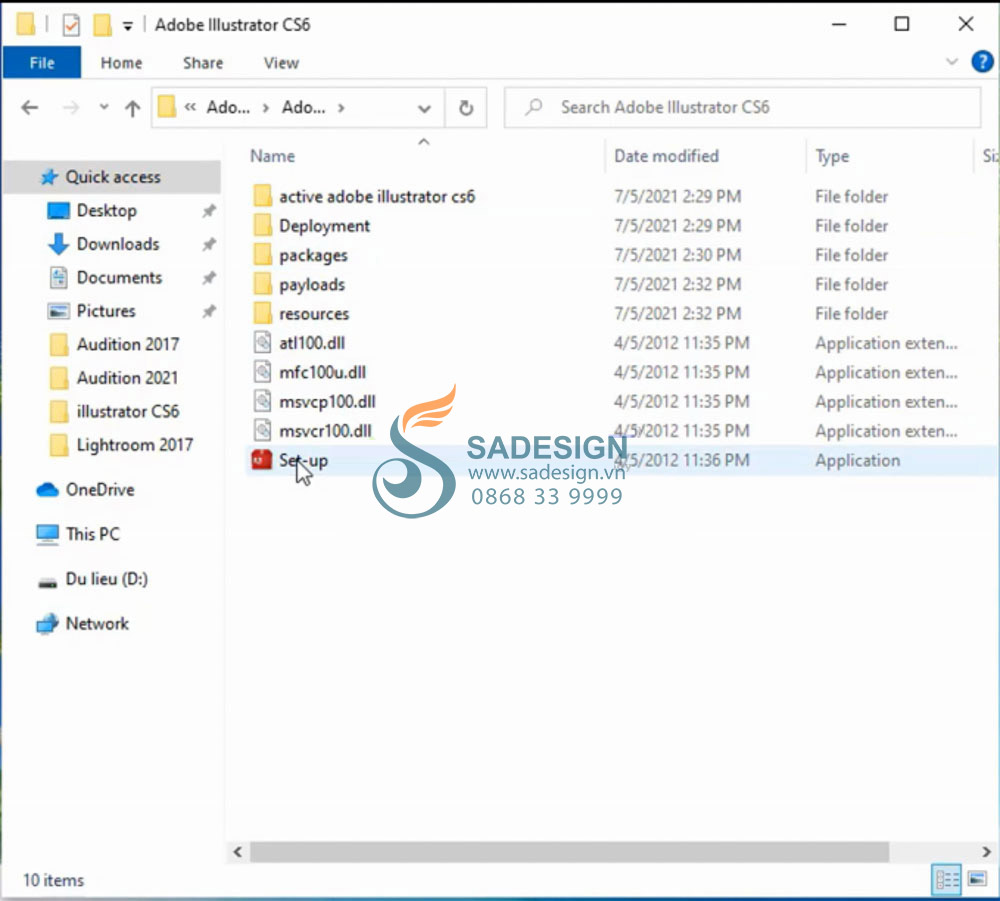1000x901 pixels.
Task: Select the 'mfc100u.dll' file name
Action: click(x=322, y=372)
